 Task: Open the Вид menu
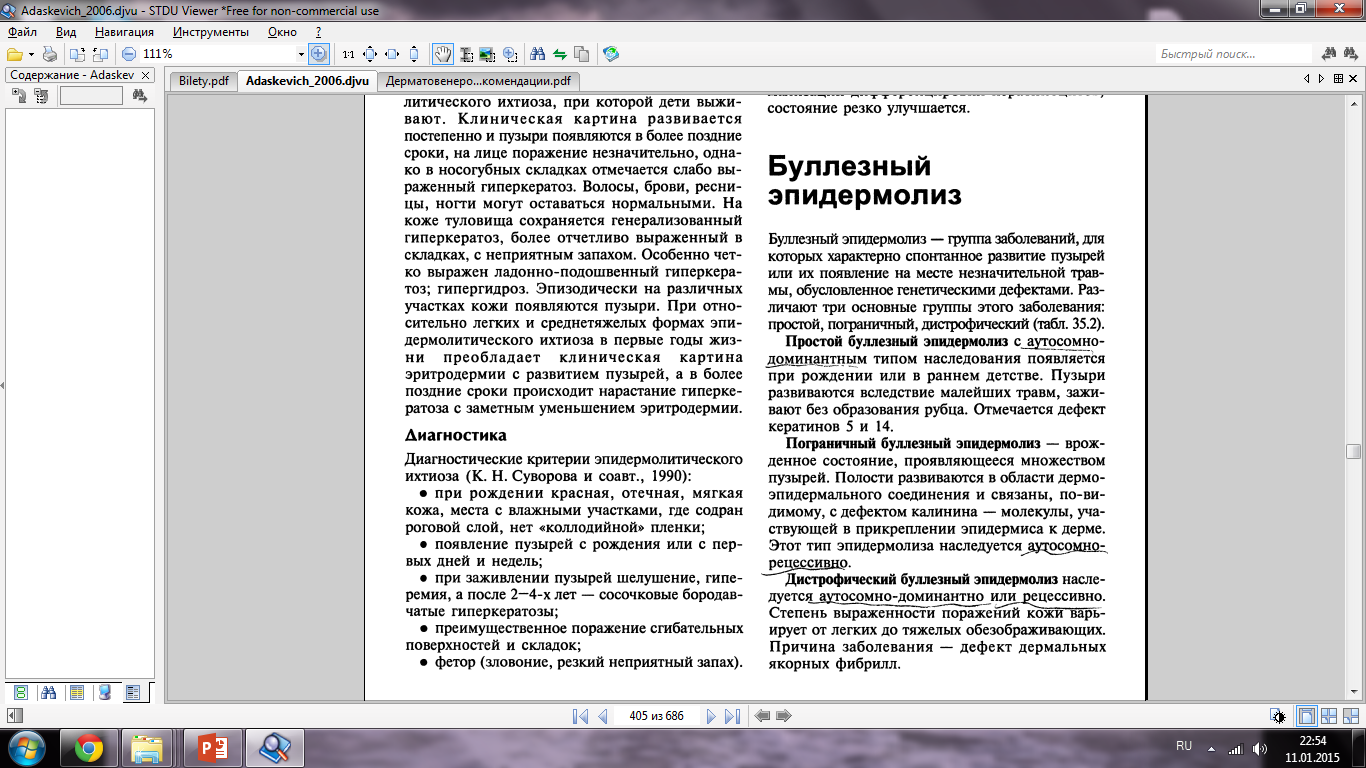(x=66, y=32)
